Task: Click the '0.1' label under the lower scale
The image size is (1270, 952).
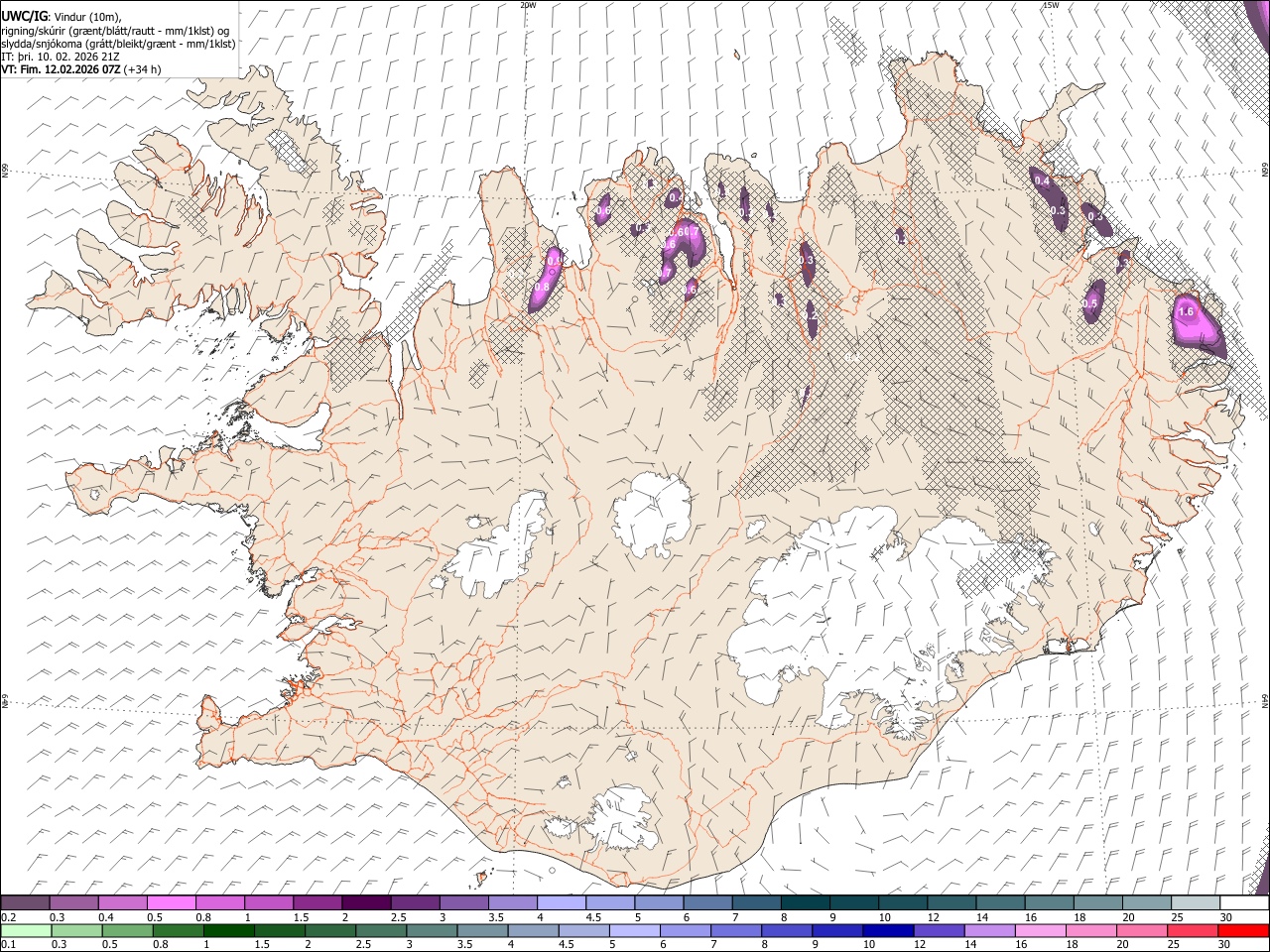Action: point(9,945)
